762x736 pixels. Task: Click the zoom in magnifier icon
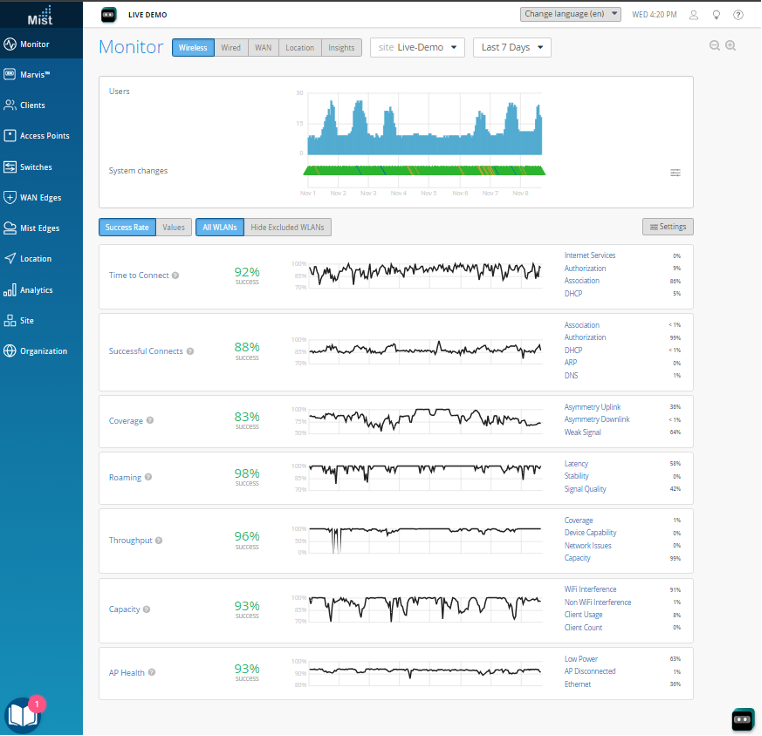(731, 46)
